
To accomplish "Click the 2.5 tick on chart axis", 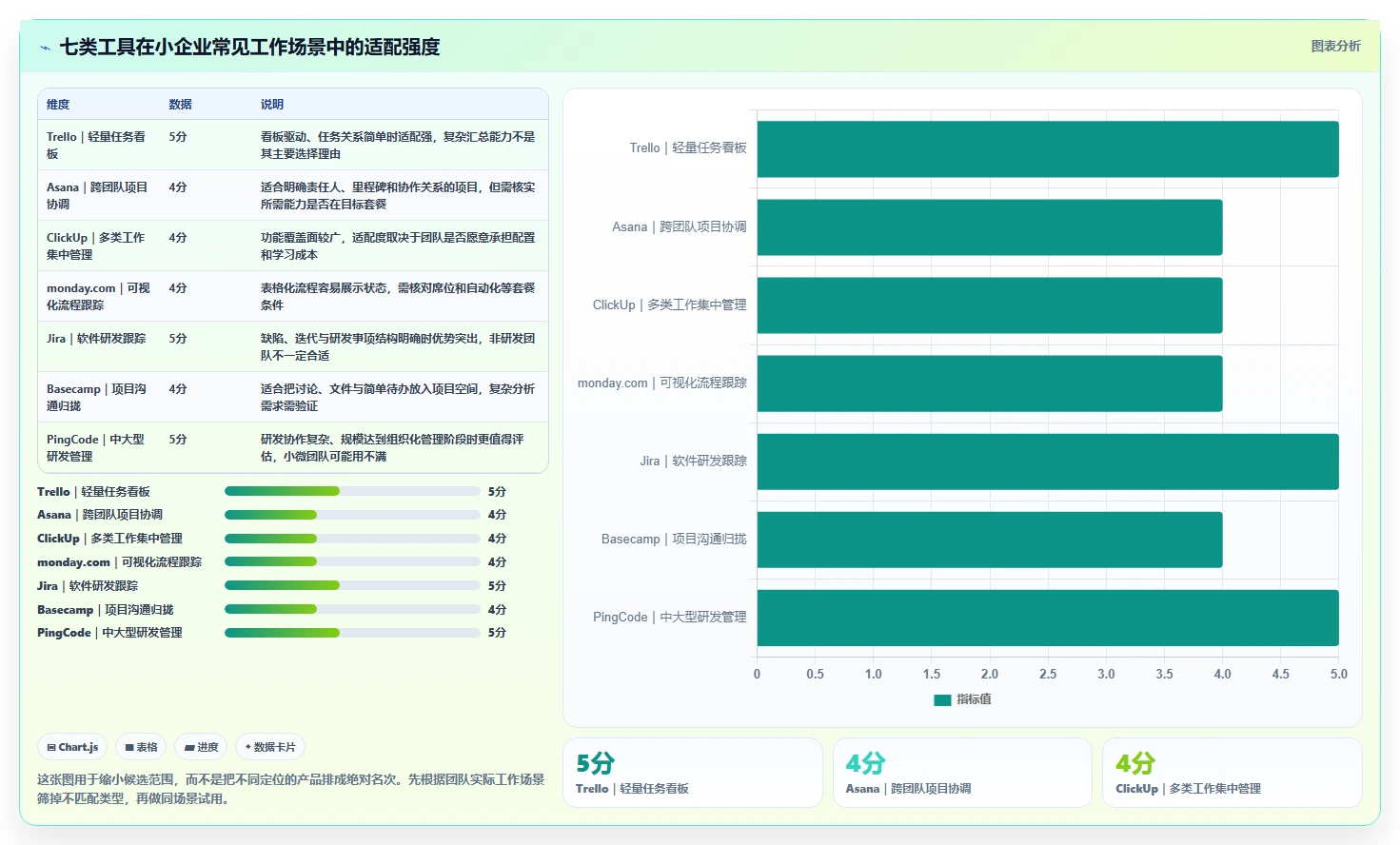I will tap(1048, 674).
